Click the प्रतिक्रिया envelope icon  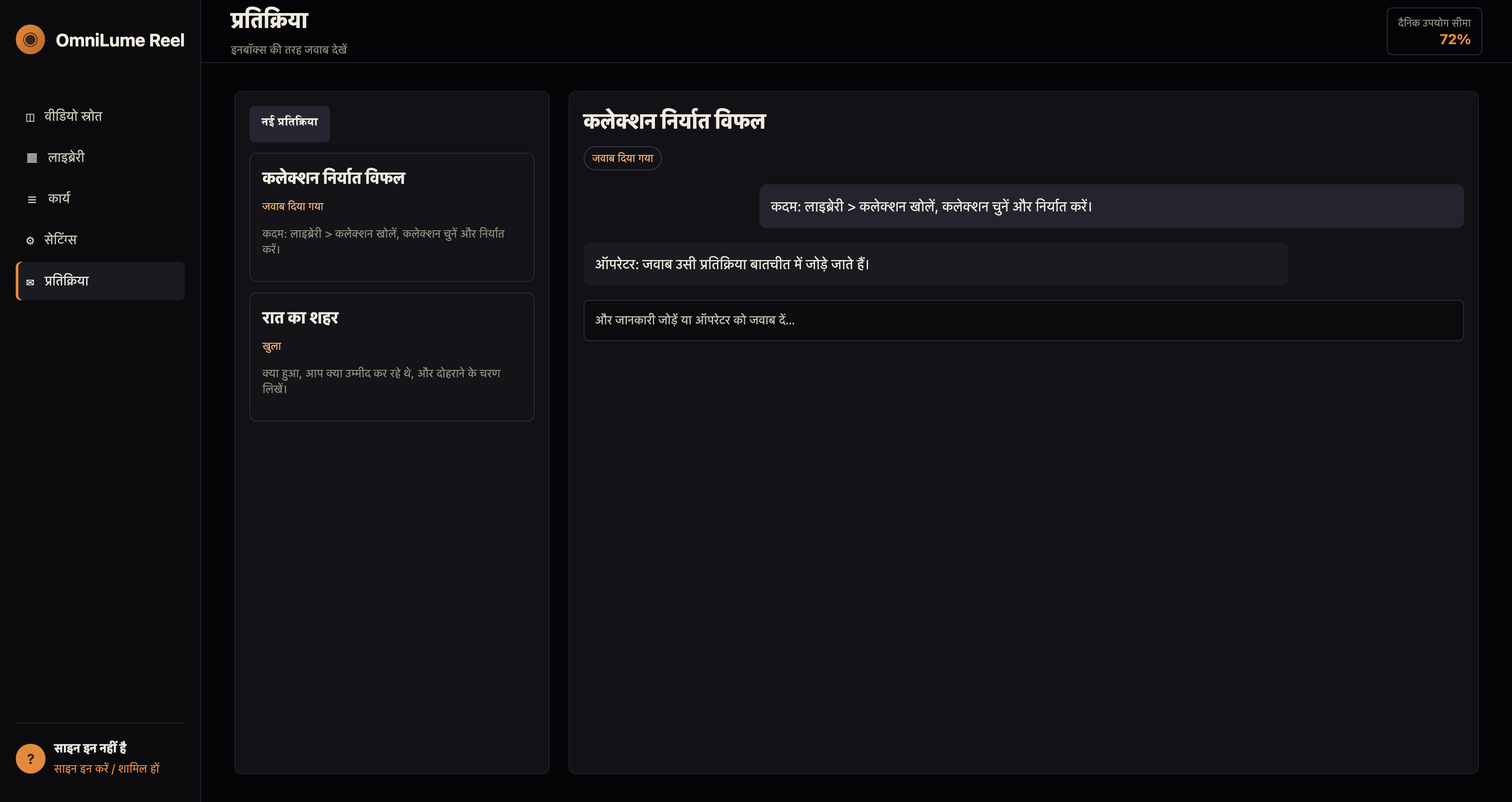[31, 282]
